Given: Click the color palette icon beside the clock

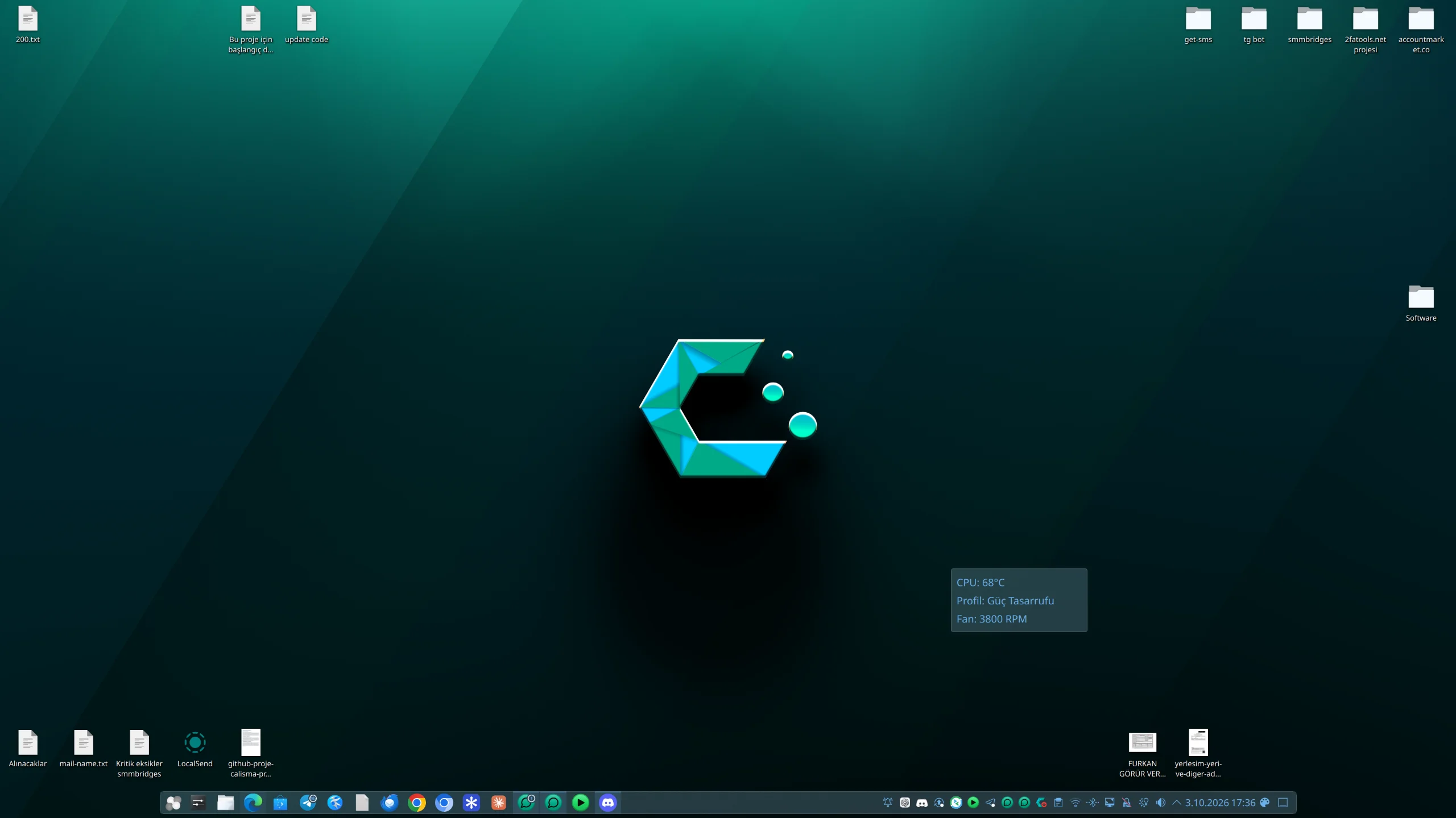Looking at the screenshot, I should pyautogui.click(x=1265, y=803).
